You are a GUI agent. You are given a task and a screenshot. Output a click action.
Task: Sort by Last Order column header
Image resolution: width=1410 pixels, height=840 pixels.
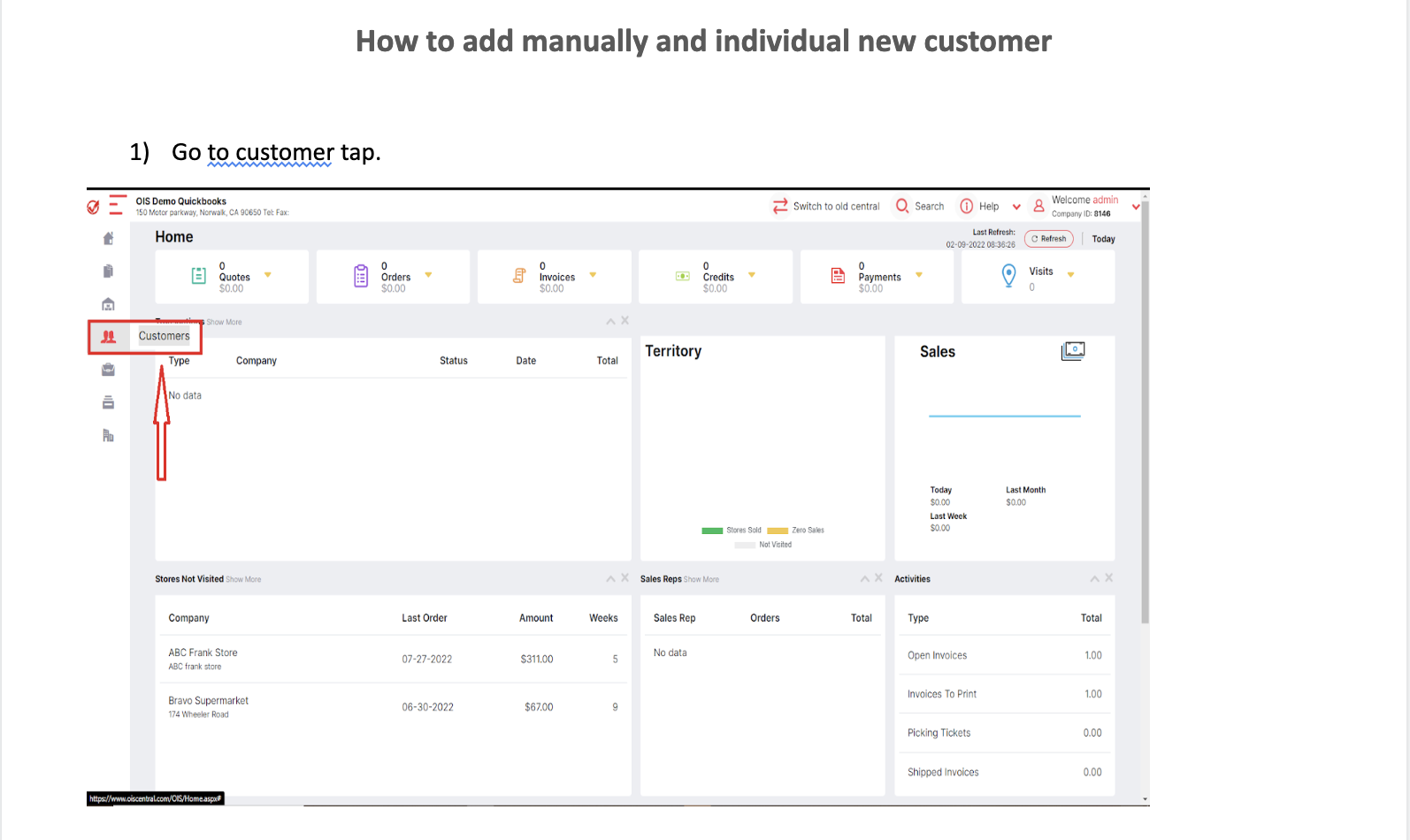(425, 618)
